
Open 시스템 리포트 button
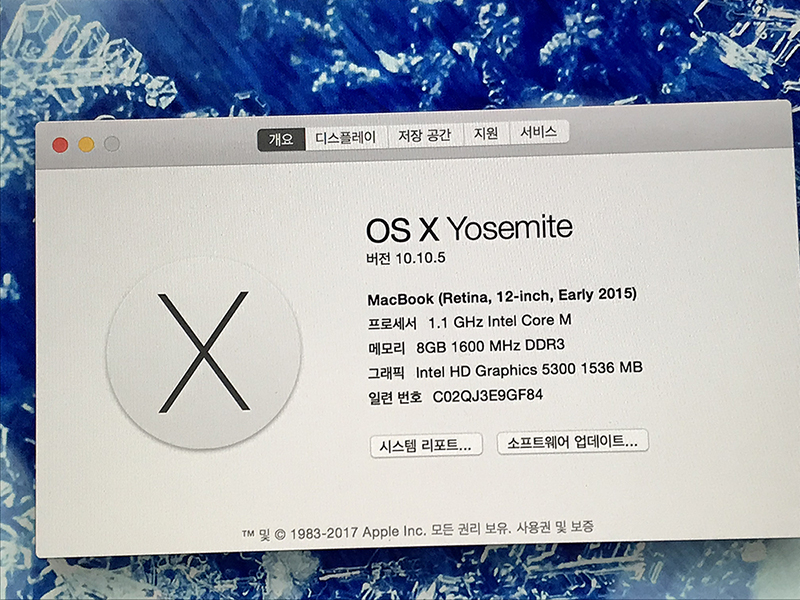coord(427,444)
